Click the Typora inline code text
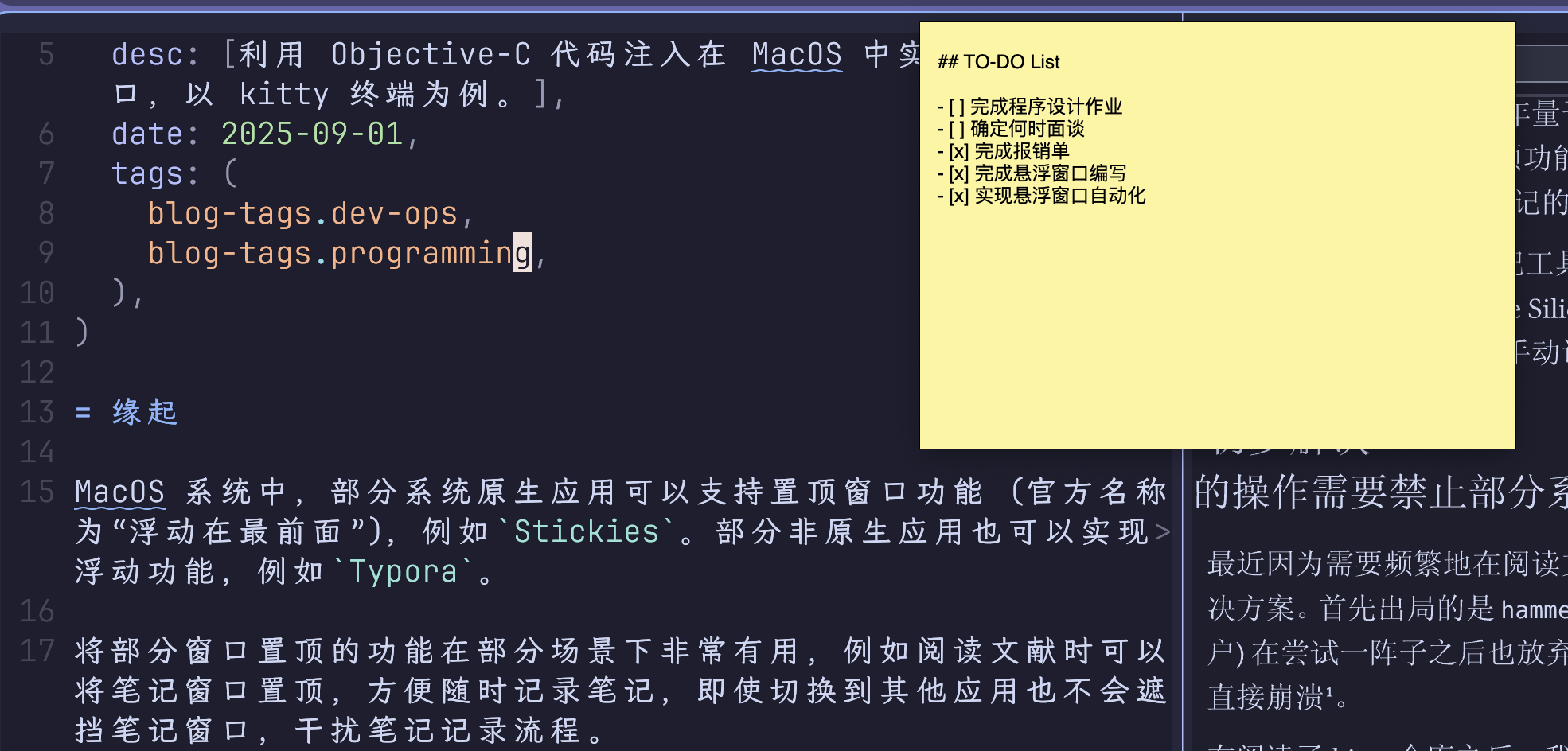 tap(404, 571)
